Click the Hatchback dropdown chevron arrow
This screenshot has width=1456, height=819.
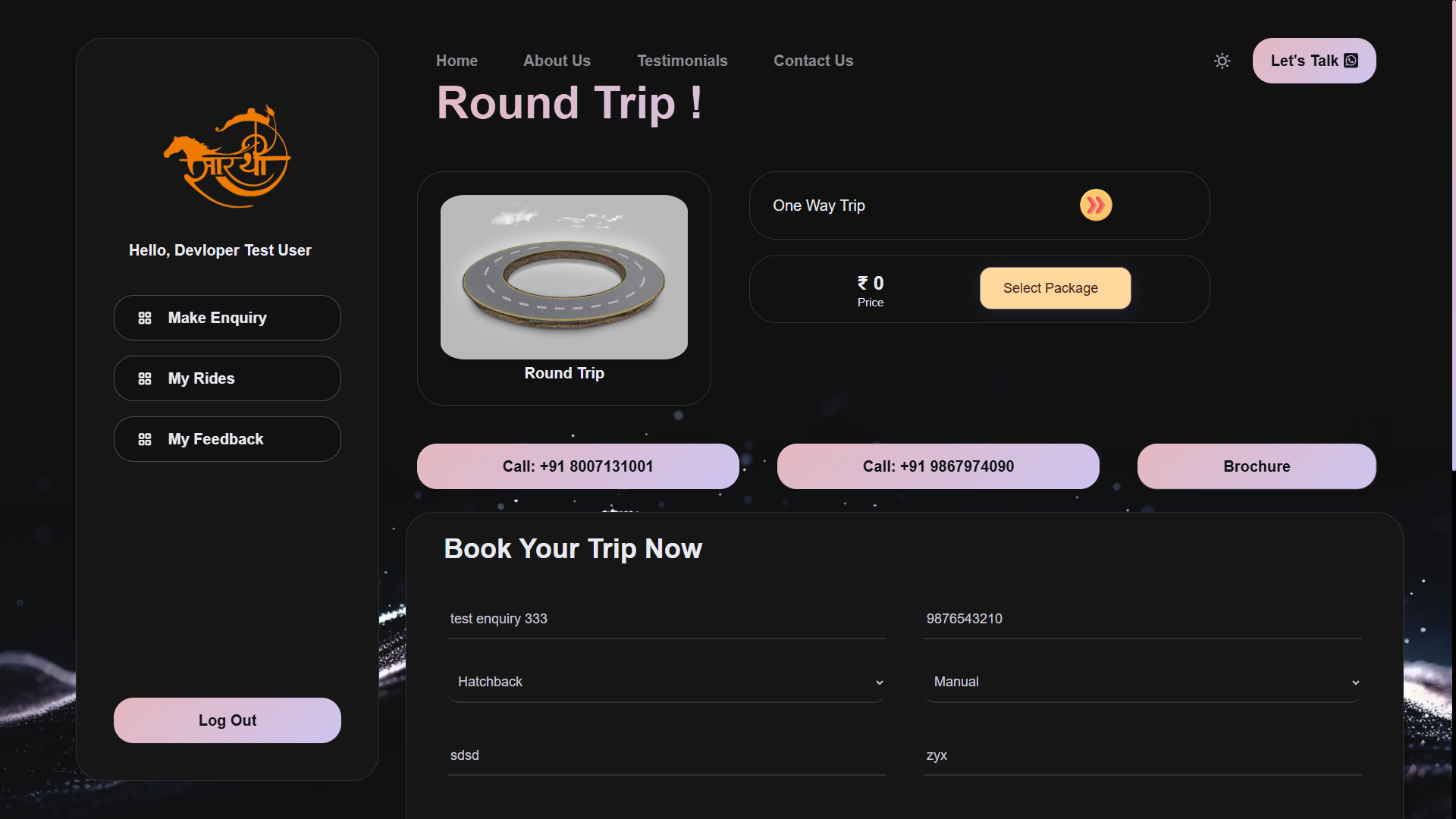[879, 682]
